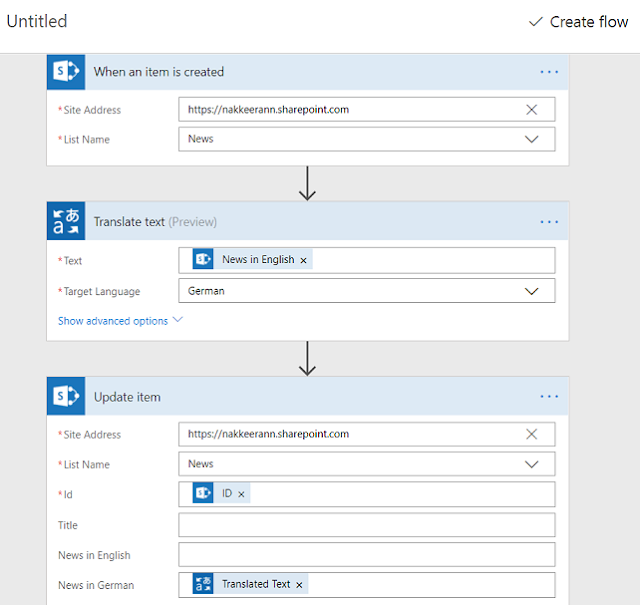
Task: Clear the trigger's Site Address value
Action: point(532,110)
